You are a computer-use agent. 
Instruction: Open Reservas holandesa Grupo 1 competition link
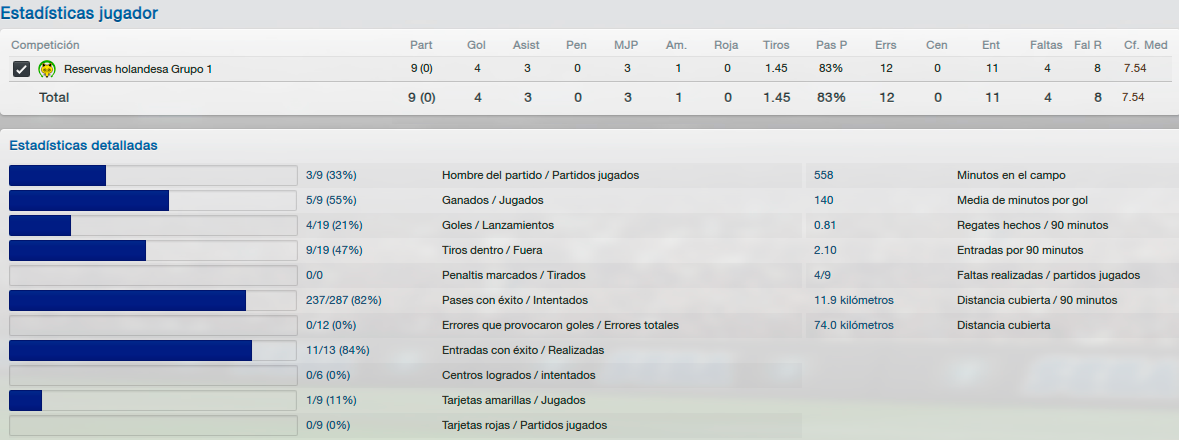click(138, 69)
